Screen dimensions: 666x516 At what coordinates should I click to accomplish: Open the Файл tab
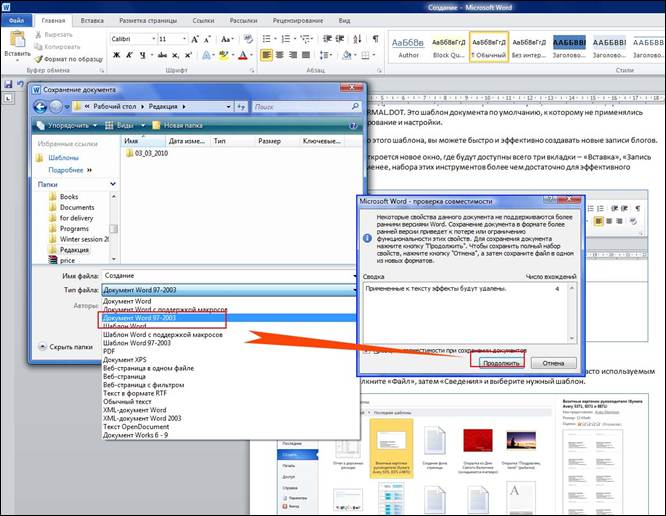coord(17,20)
